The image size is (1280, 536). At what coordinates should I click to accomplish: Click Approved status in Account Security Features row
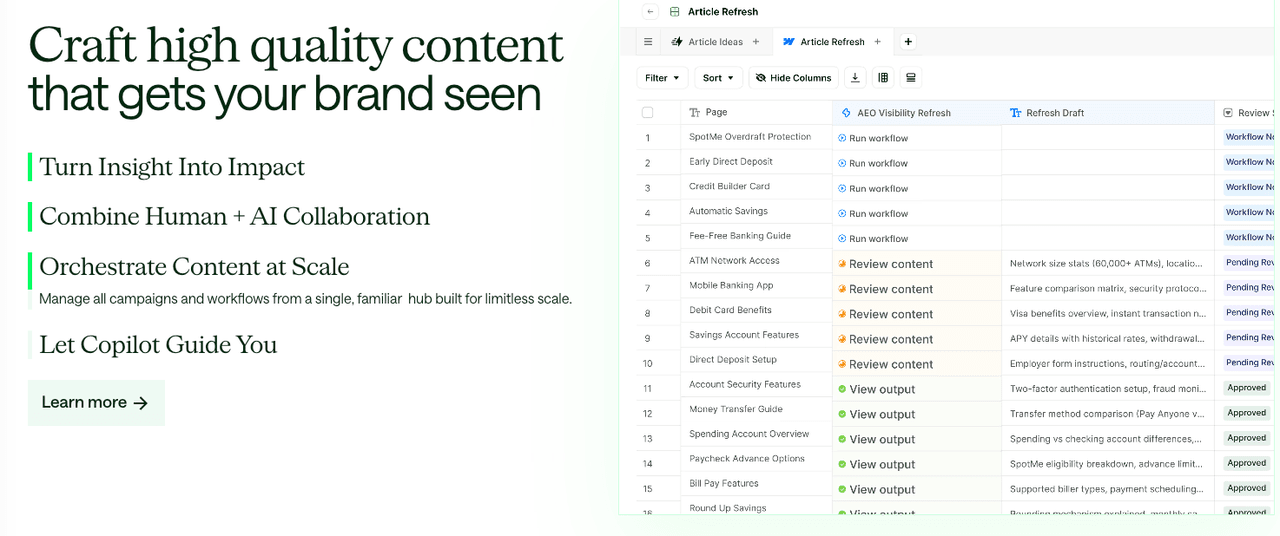[1247, 388]
